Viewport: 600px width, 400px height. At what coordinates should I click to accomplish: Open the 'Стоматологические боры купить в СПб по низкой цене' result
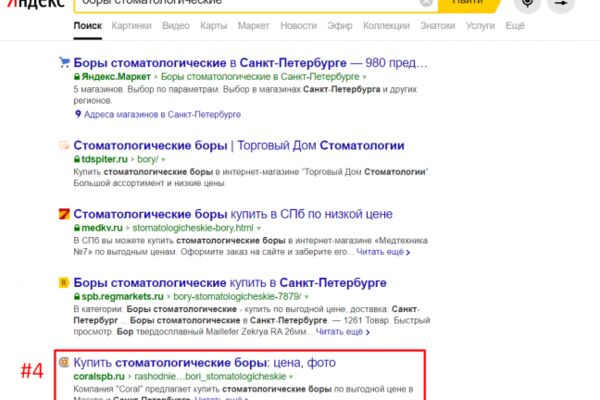(x=233, y=214)
